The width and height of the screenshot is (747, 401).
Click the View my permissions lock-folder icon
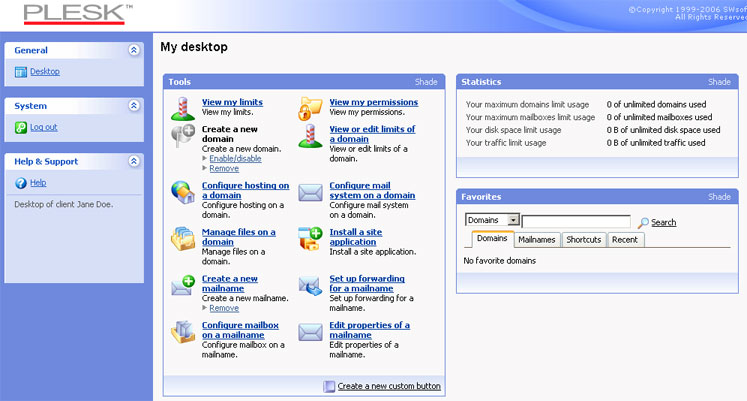[x=310, y=109]
